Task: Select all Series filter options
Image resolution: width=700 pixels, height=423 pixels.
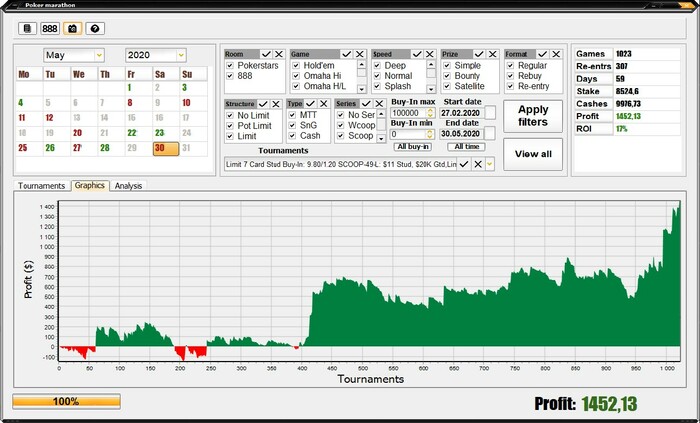Action: coord(367,104)
